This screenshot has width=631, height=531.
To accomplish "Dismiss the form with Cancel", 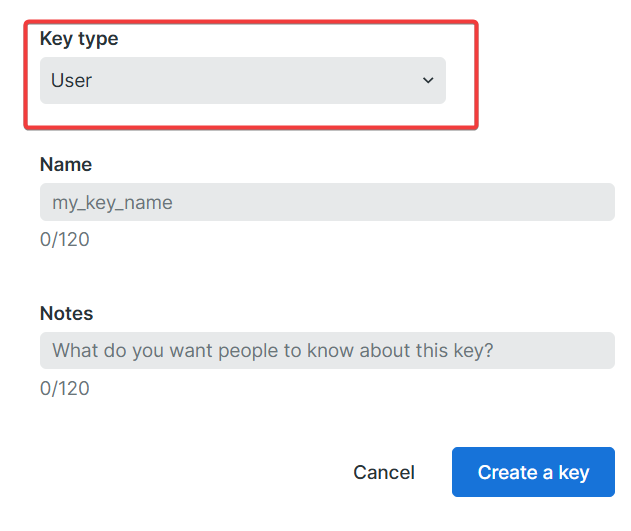I will (384, 472).
